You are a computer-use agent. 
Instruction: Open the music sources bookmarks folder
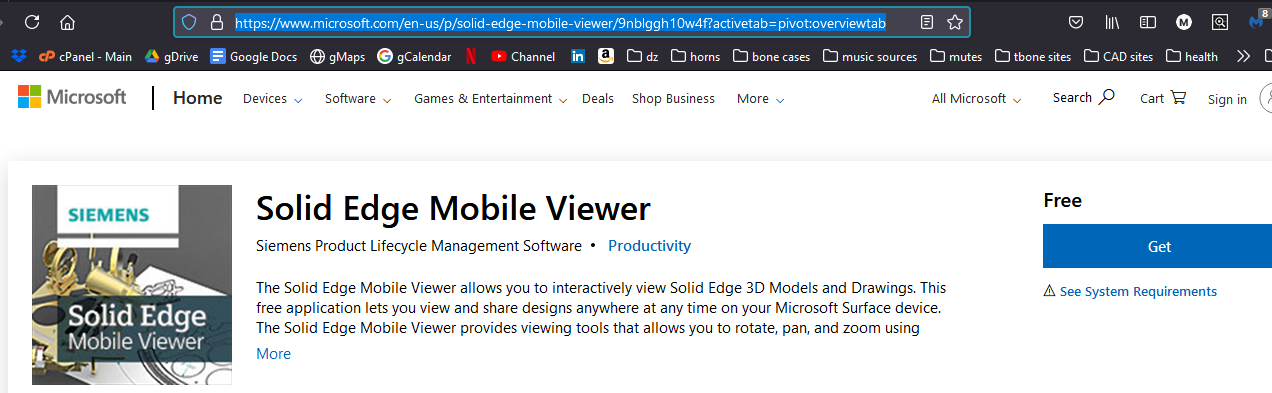(x=869, y=57)
